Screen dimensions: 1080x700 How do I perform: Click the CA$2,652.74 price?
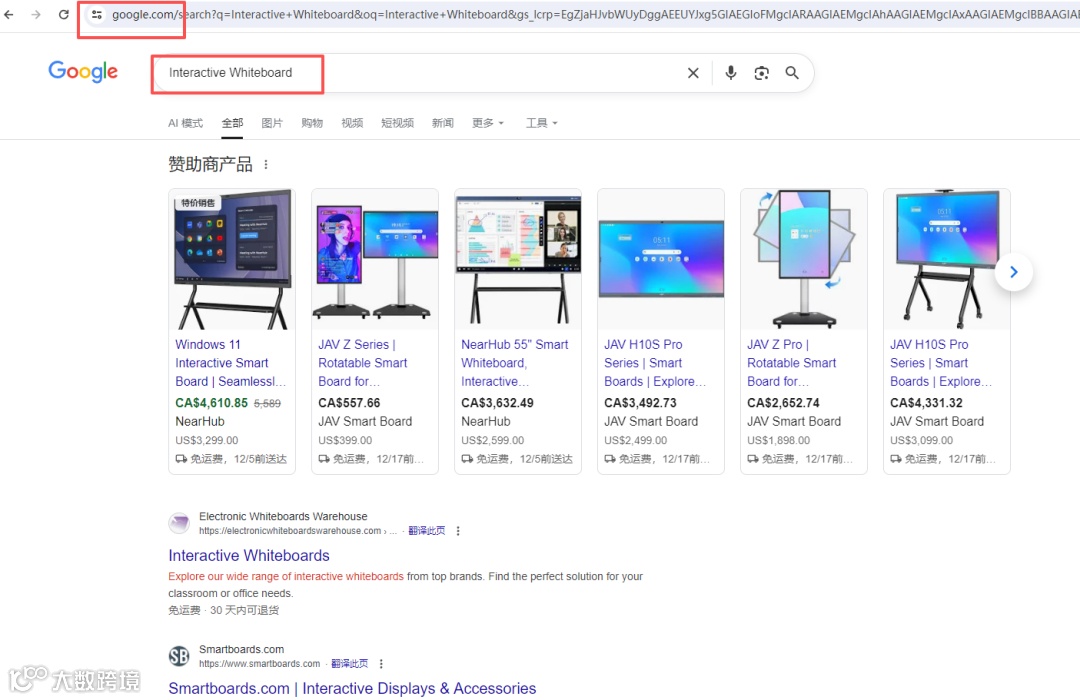point(783,402)
